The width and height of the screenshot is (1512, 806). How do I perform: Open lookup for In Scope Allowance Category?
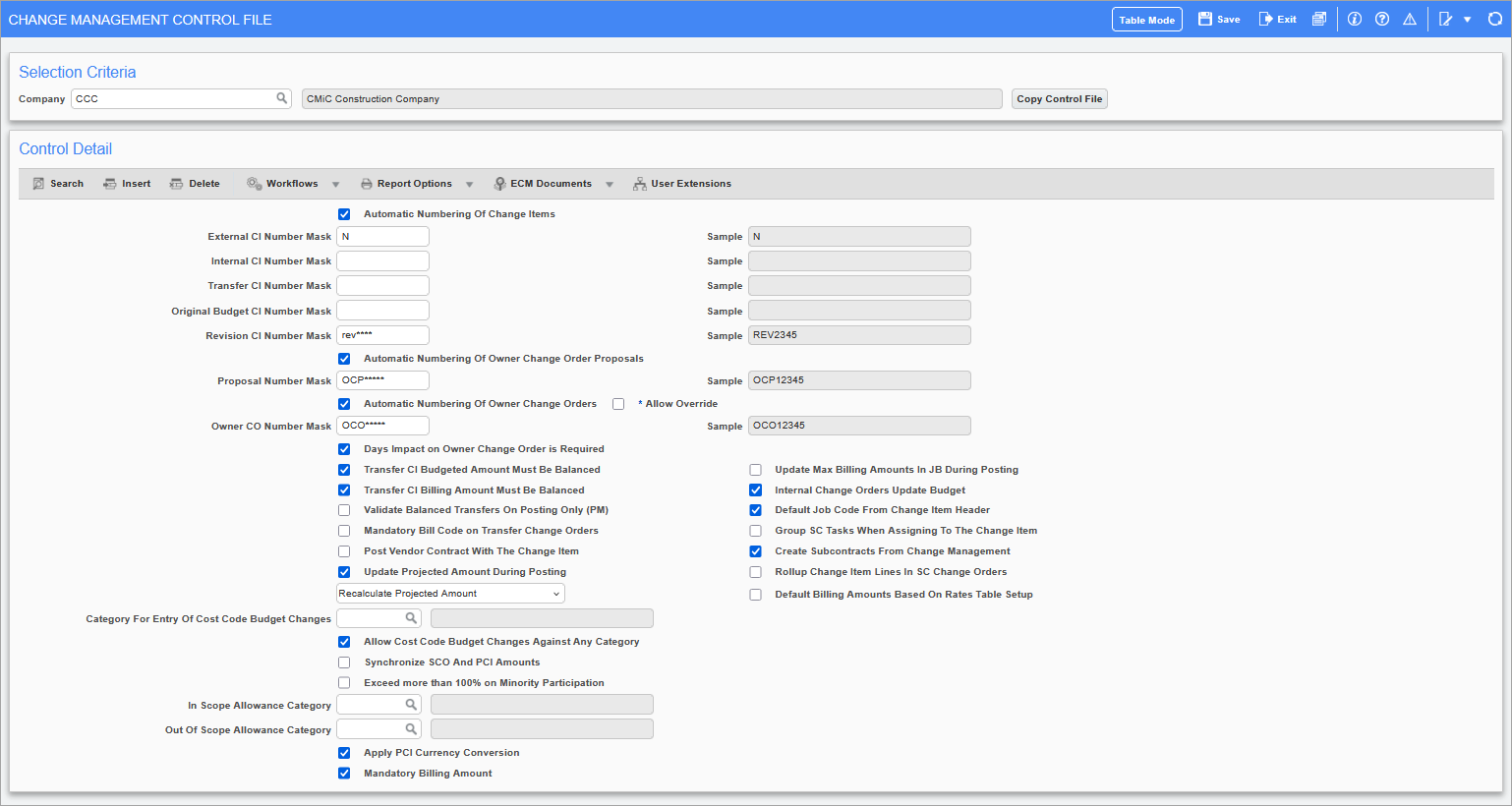(x=412, y=705)
